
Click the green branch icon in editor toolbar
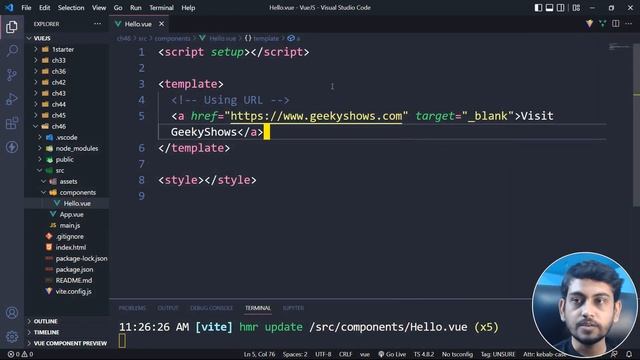click(x=602, y=24)
